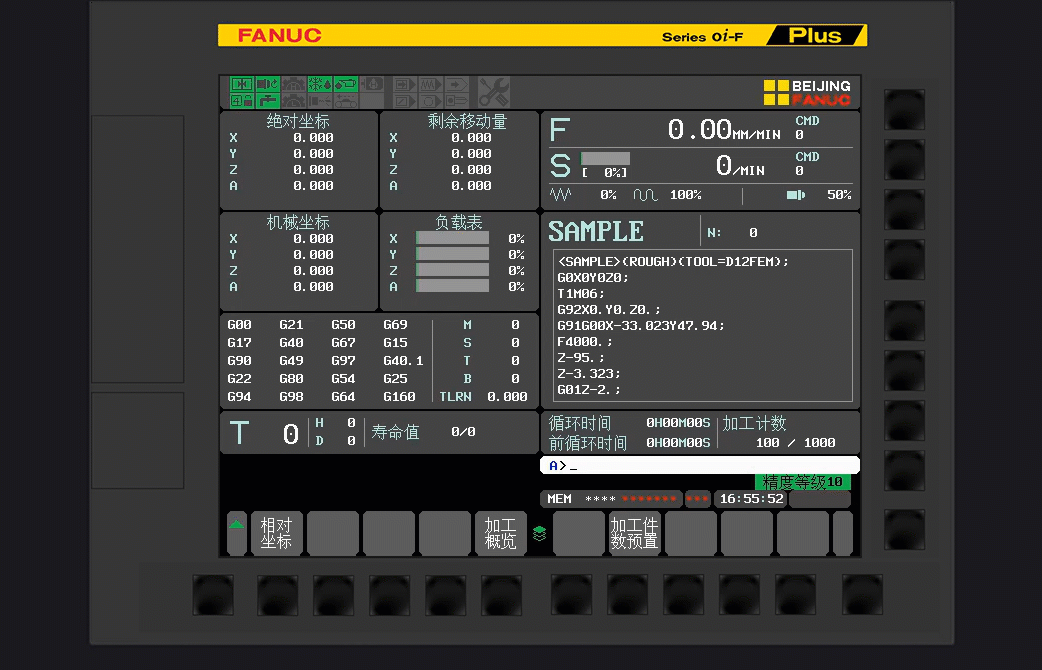Click the feedrate 0.00 MM/MIN display
The height and width of the screenshot is (670, 1042).
(x=724, y=129)
